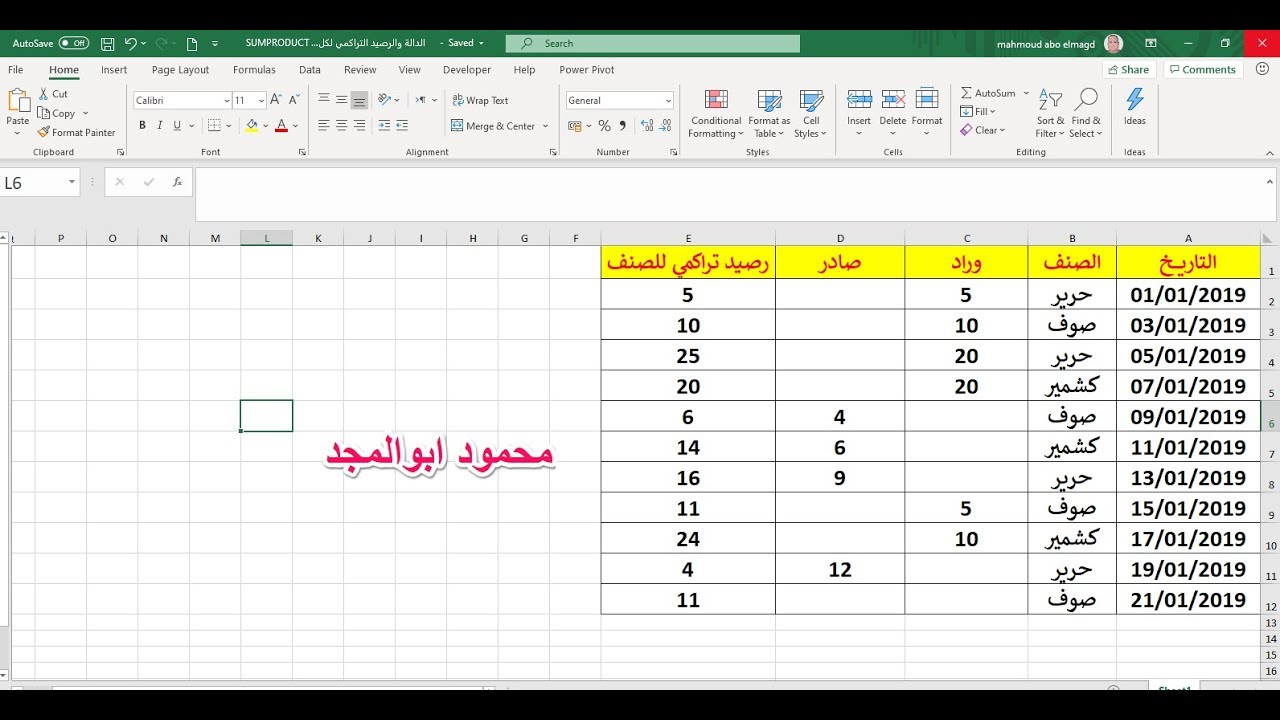Click Delete cells icon
The width and height of the screenshot is (1280, 720).
click(893, 99)
